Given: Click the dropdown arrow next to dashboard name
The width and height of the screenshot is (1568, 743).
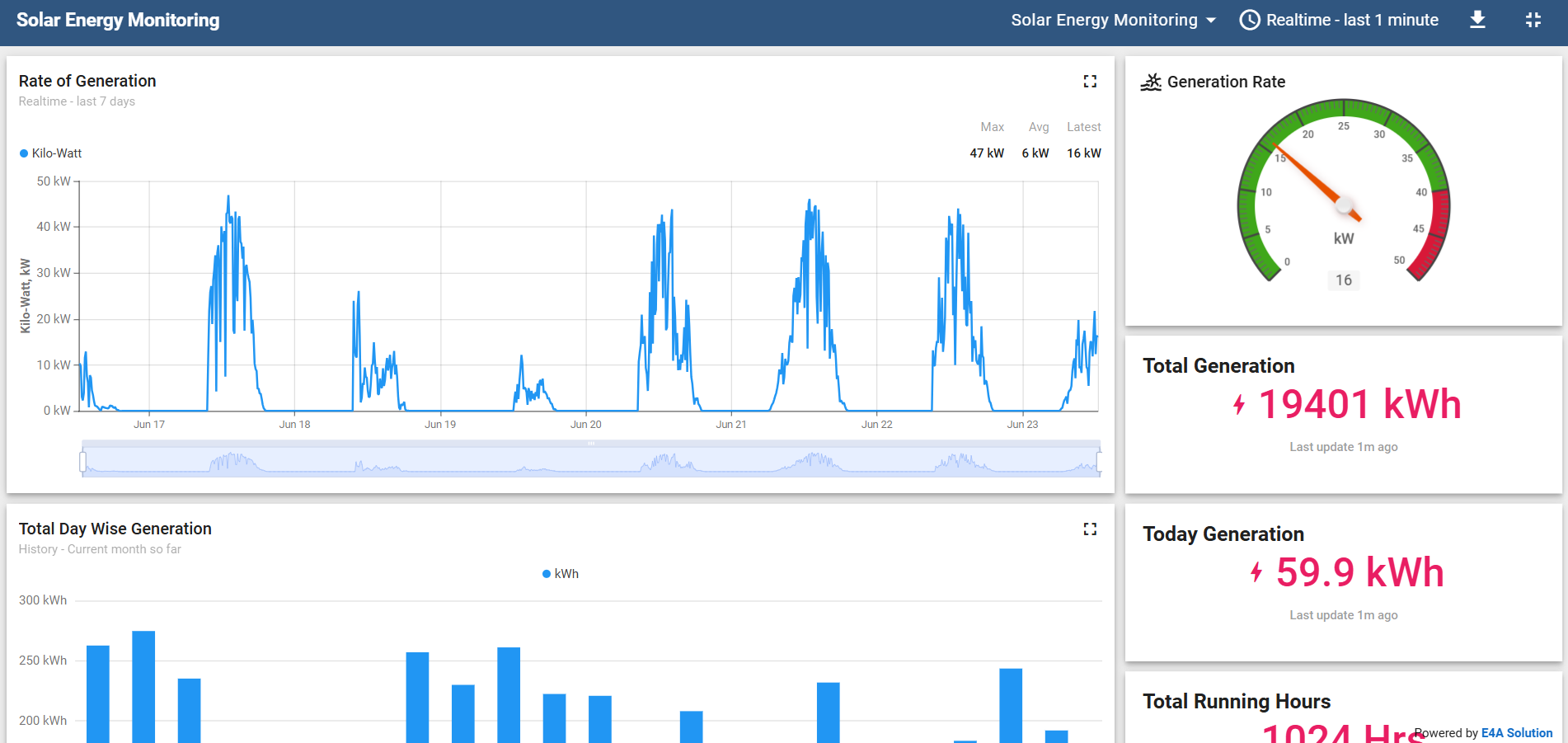Looking at the screenshot, I should (x=1211, y=21).
